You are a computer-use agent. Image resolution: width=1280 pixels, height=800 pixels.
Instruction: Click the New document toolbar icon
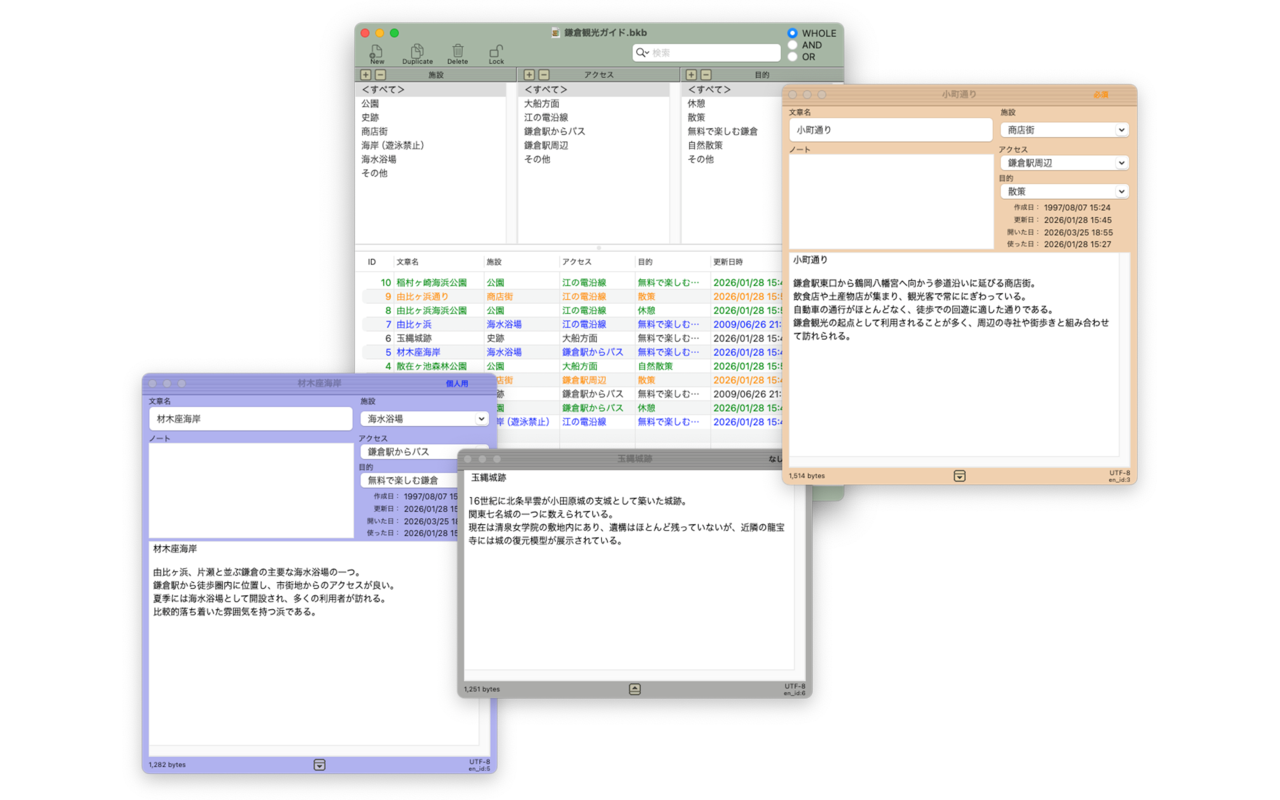coord(377,51)
